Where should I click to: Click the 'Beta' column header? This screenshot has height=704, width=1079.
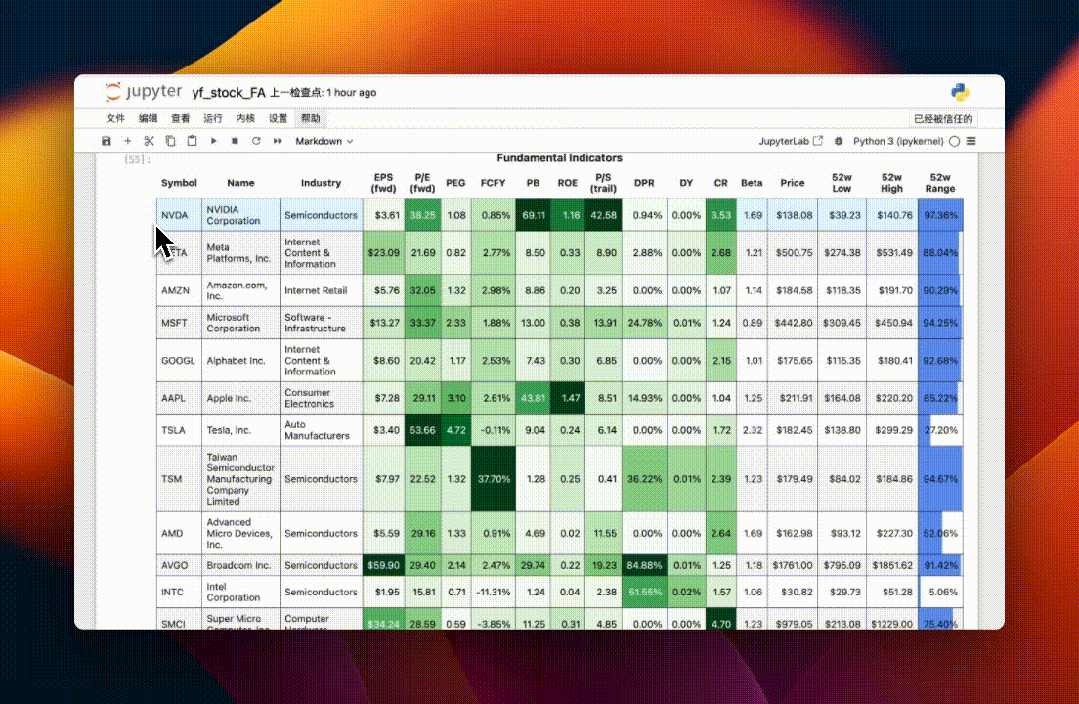(751, 183)
